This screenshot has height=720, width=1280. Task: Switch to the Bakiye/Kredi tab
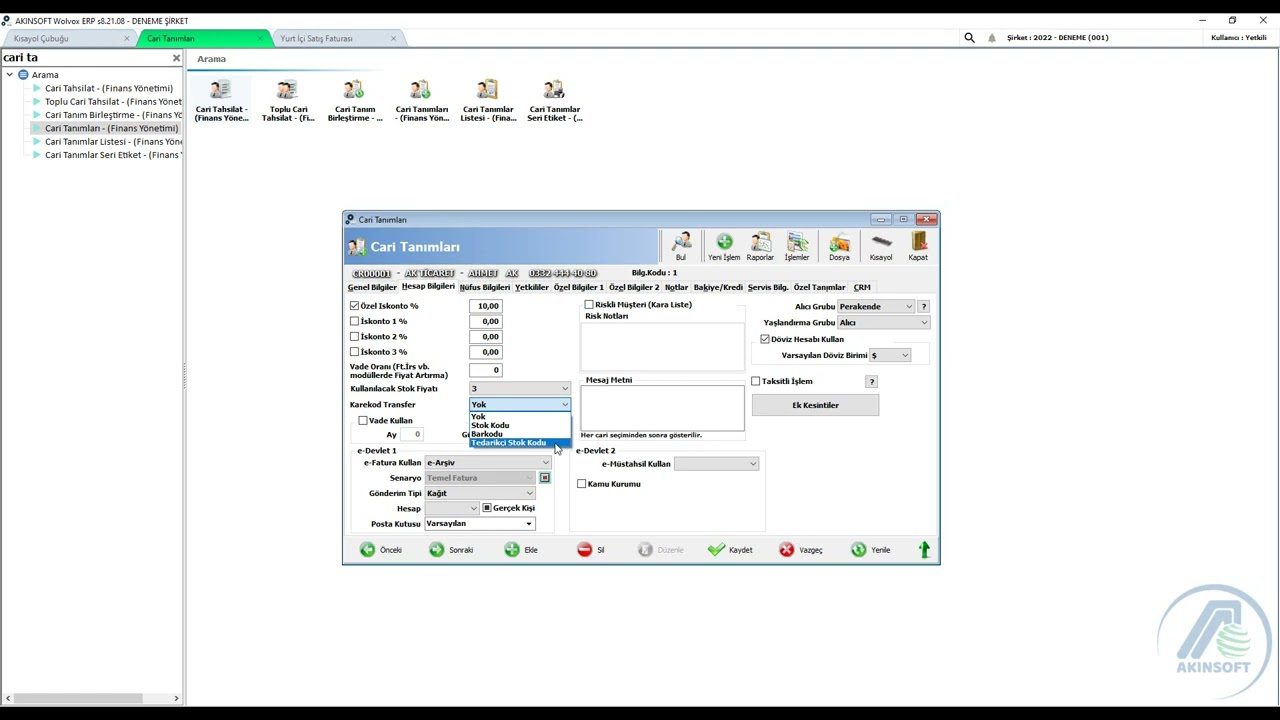(x=718, y=287)
